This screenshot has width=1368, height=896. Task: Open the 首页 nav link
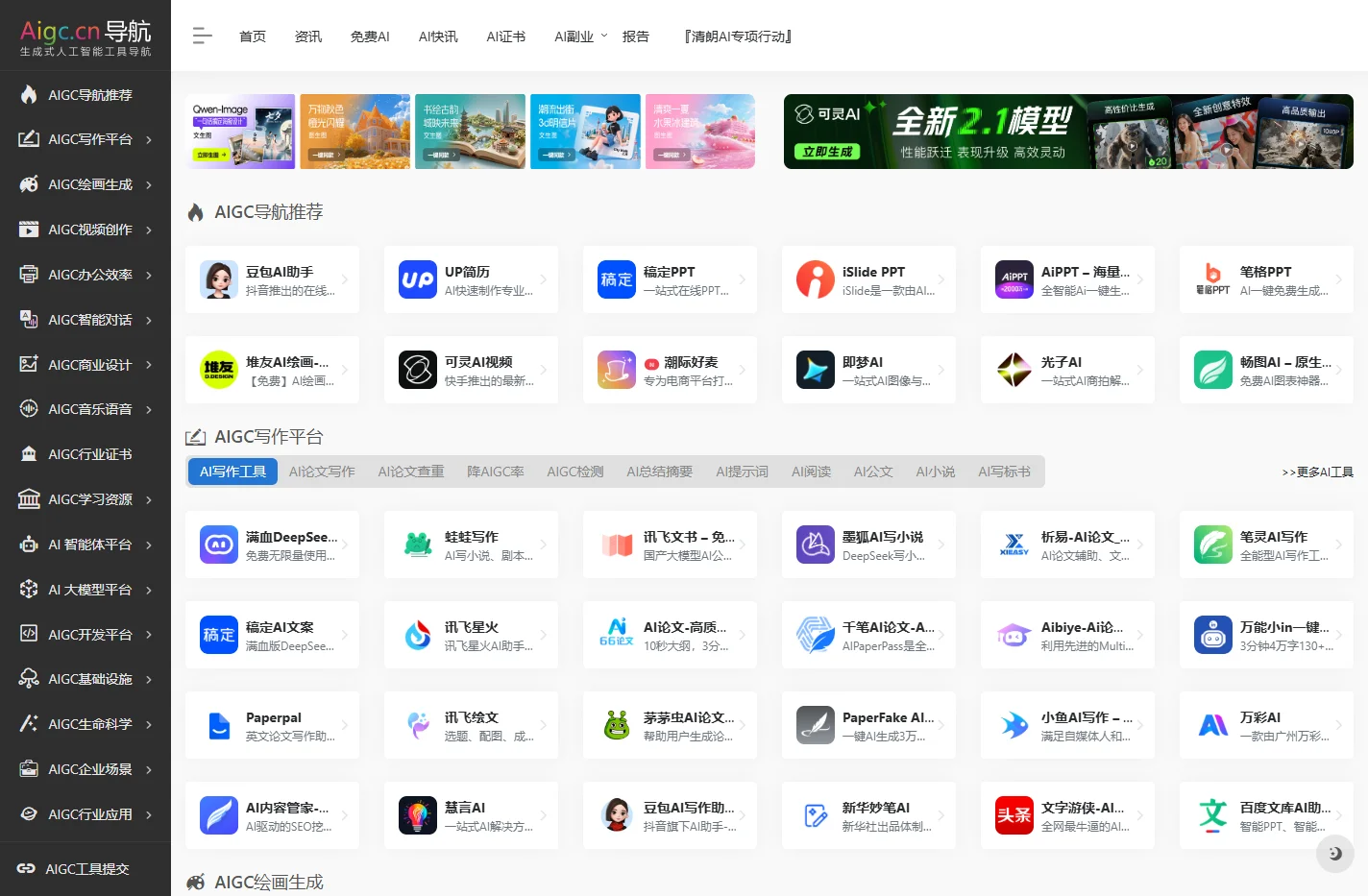pyautogui.click(x=253, y=36)
